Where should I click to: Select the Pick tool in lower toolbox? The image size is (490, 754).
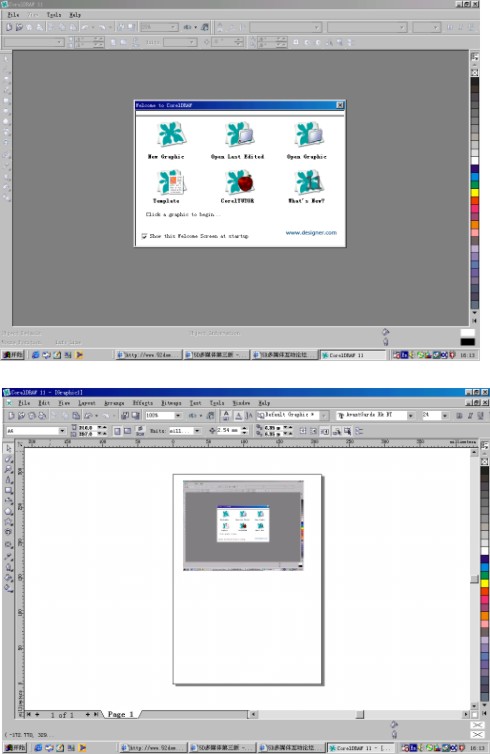[9, 448]
